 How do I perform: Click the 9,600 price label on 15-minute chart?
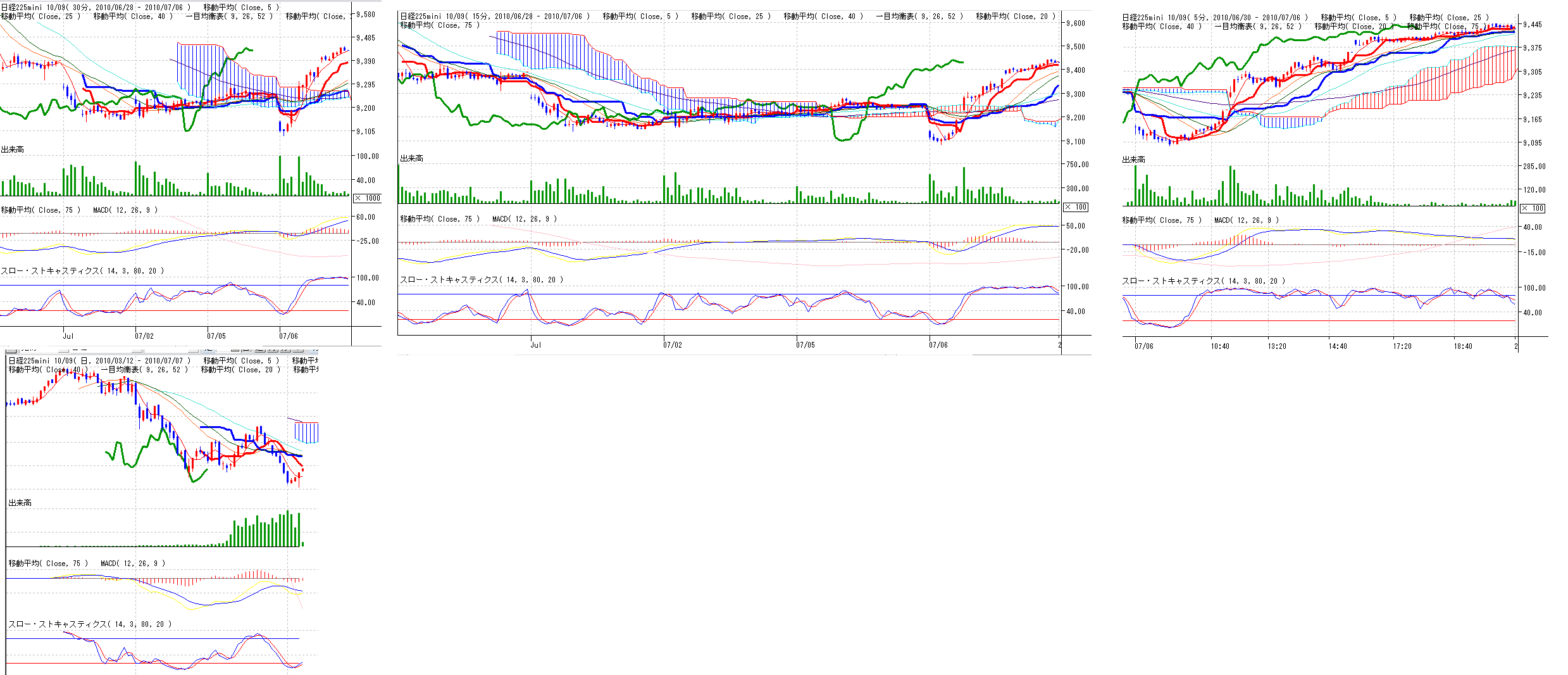1075,23
